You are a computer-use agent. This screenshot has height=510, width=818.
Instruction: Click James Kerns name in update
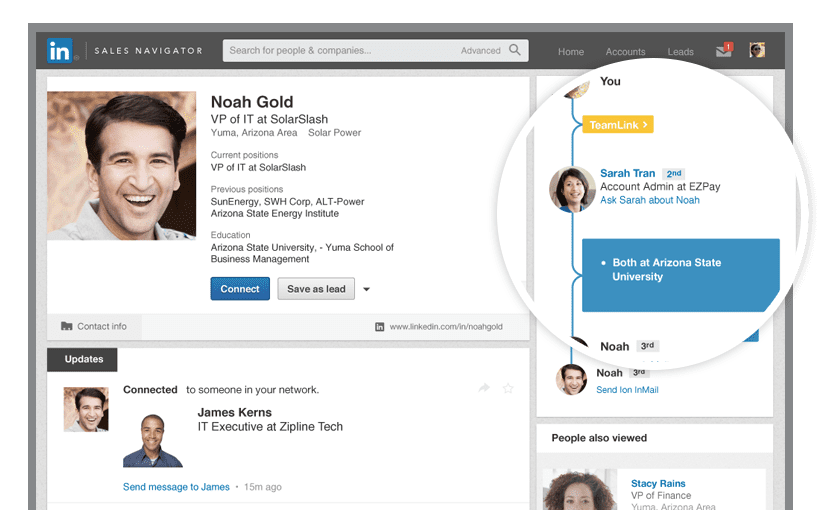[x=234, y=412]
